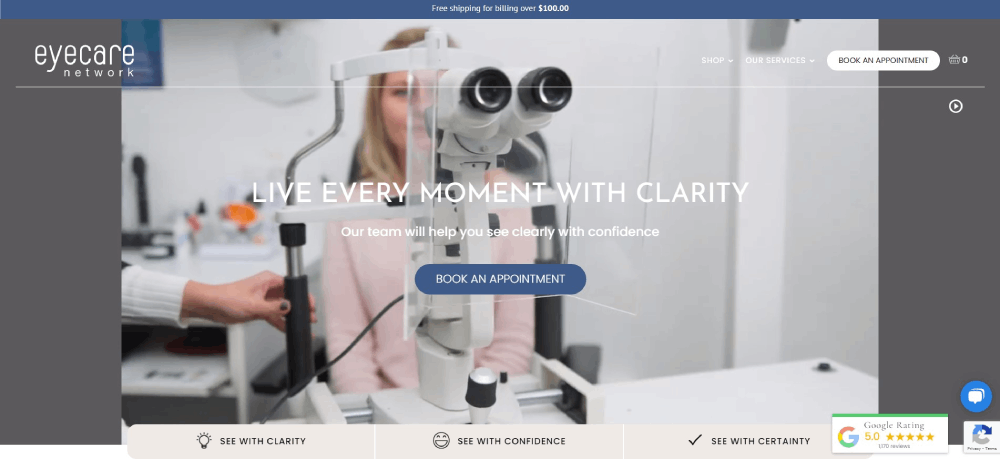1000x459 pixels.
Task: Select the See With Clarity tab
Action: (x=251, y=441)
